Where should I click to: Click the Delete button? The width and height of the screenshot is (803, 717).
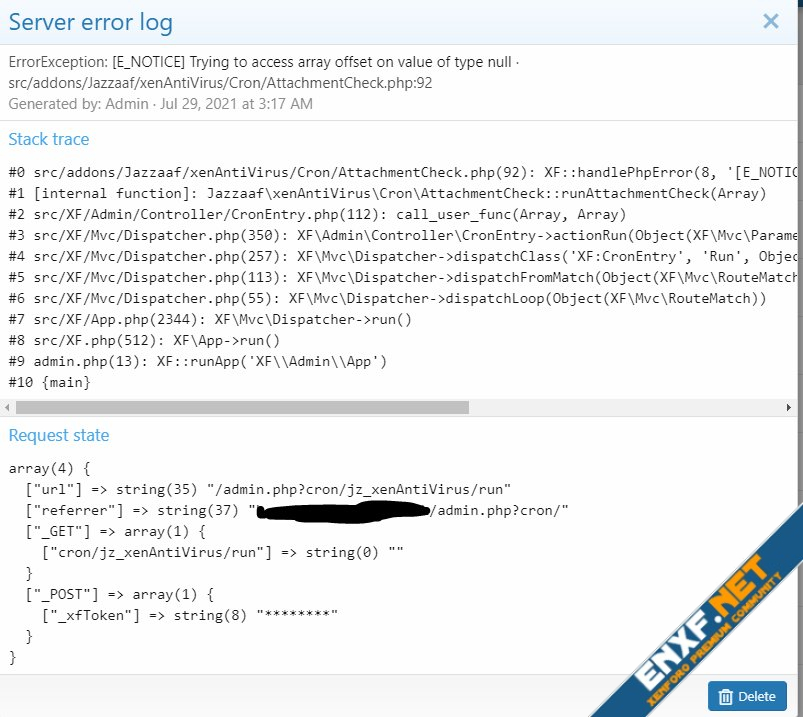click(747, 697)
